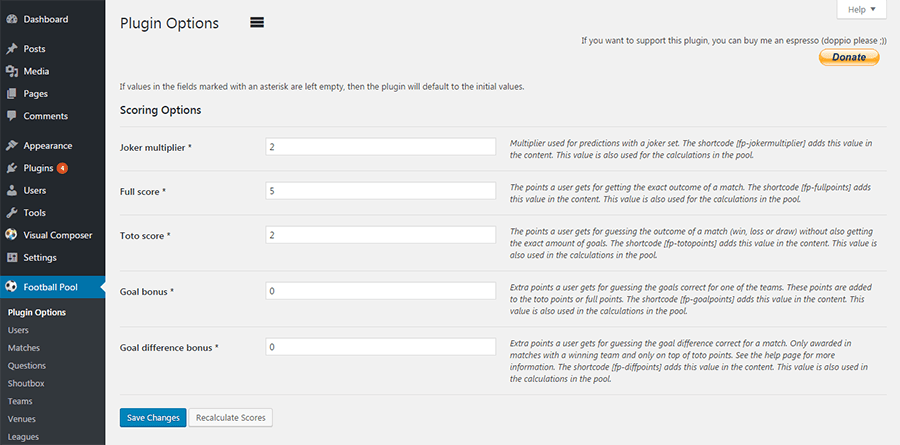Screen dimensions: 900x445
Task: Click the Comments speech bubble icon
Action: click(11, 116)
